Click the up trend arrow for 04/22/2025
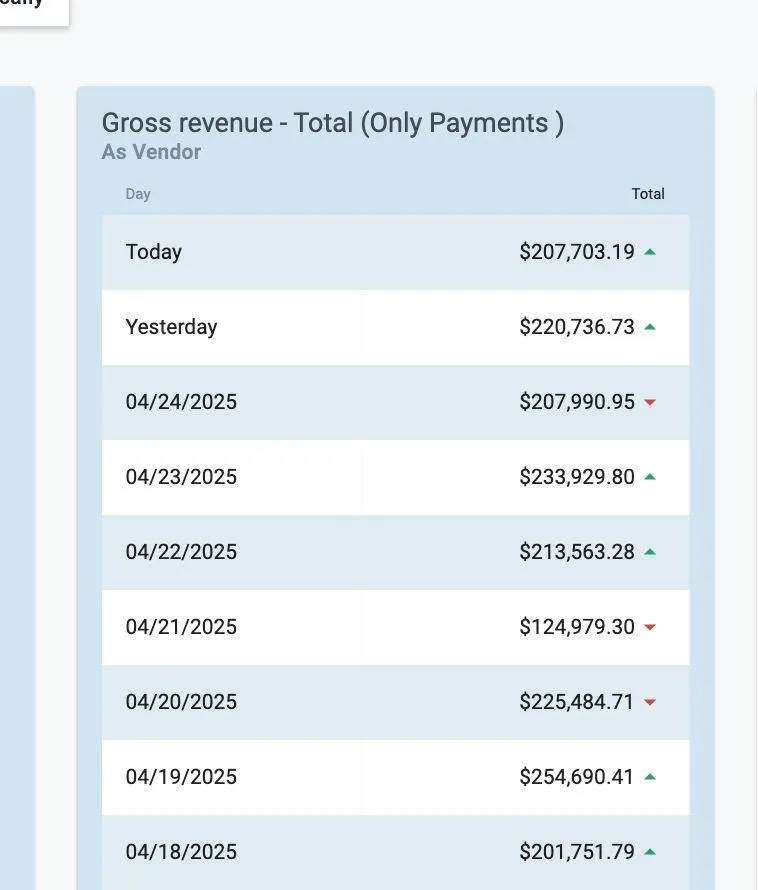Viewport: 758px width, 890px height. click(x=650, y=552)
